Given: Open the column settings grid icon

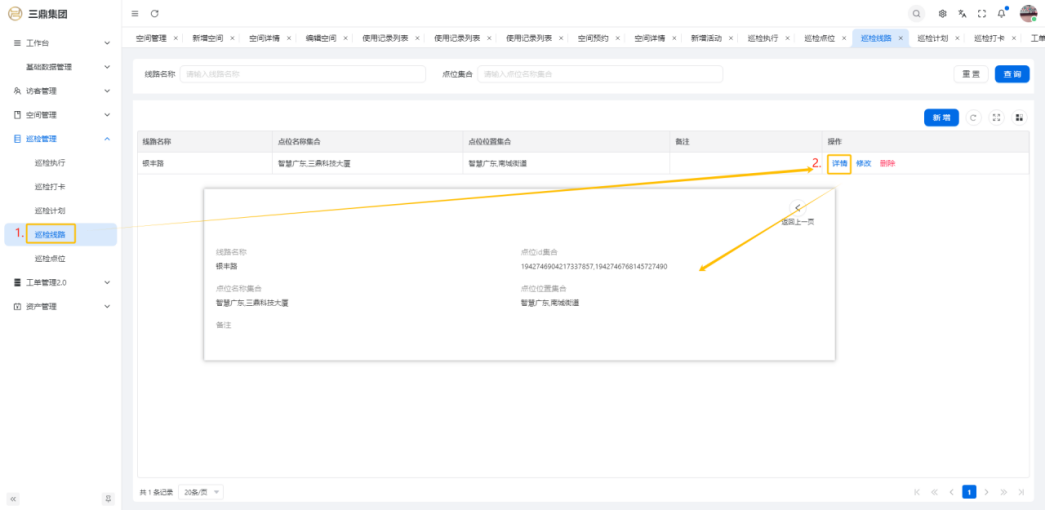Looking at the screenshot, I should 1019,118.
